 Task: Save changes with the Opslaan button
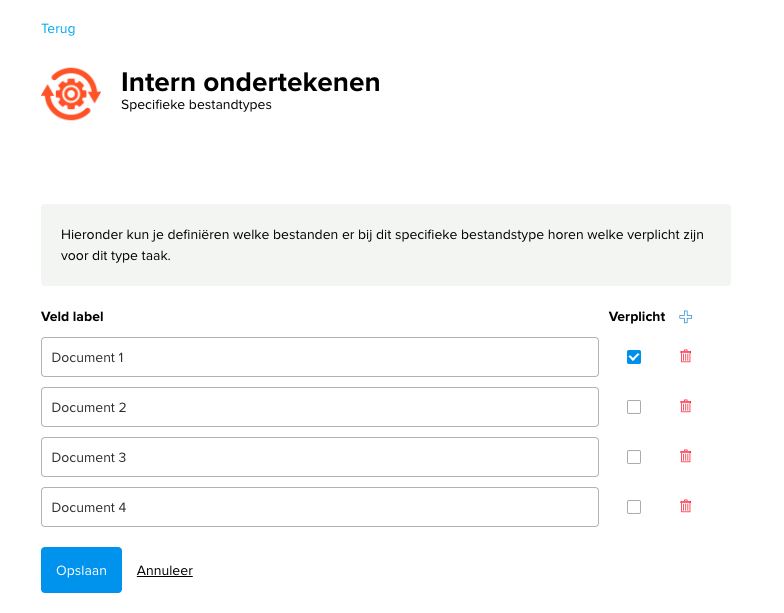[82, 570]
